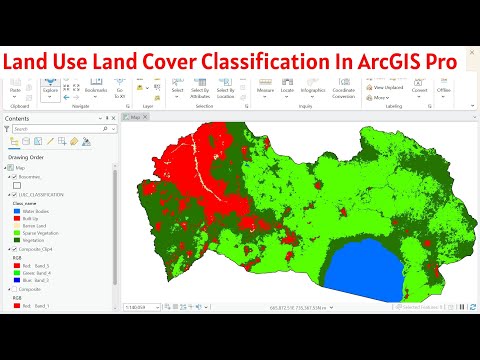Viewport: 480px width, 360px height.
Task: Go to next extent gray arrow
Action: click(x=76, y=97)
